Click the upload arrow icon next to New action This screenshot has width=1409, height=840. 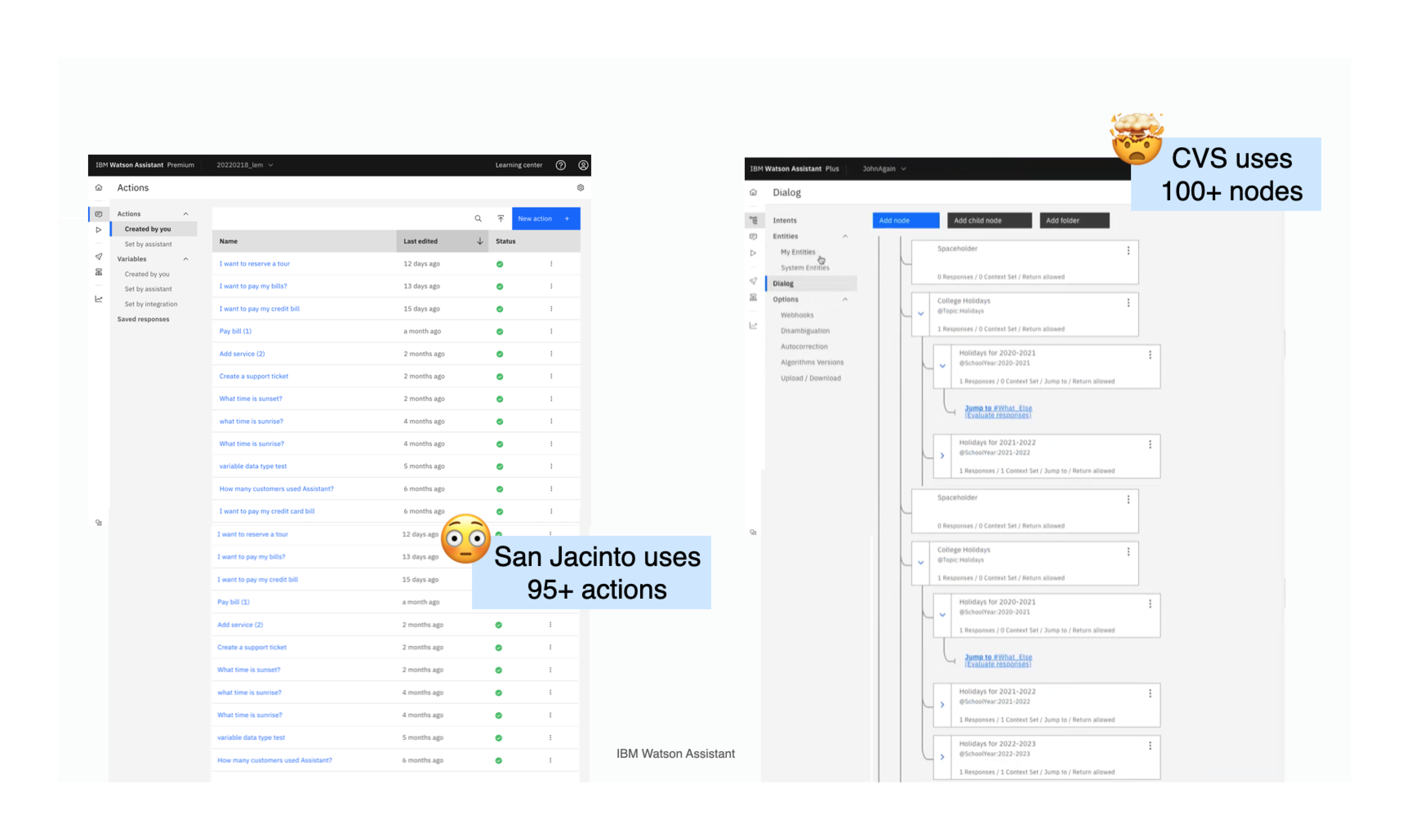[501, 218]
